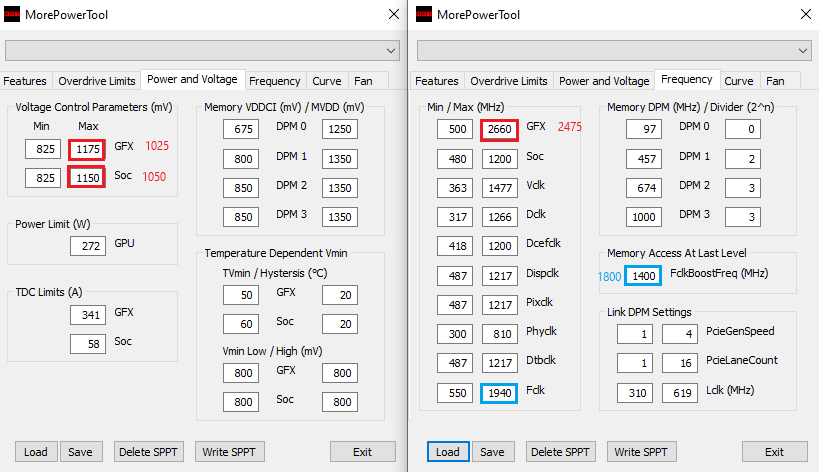Open the Curve tab in the left window

(x=327, y=81)
